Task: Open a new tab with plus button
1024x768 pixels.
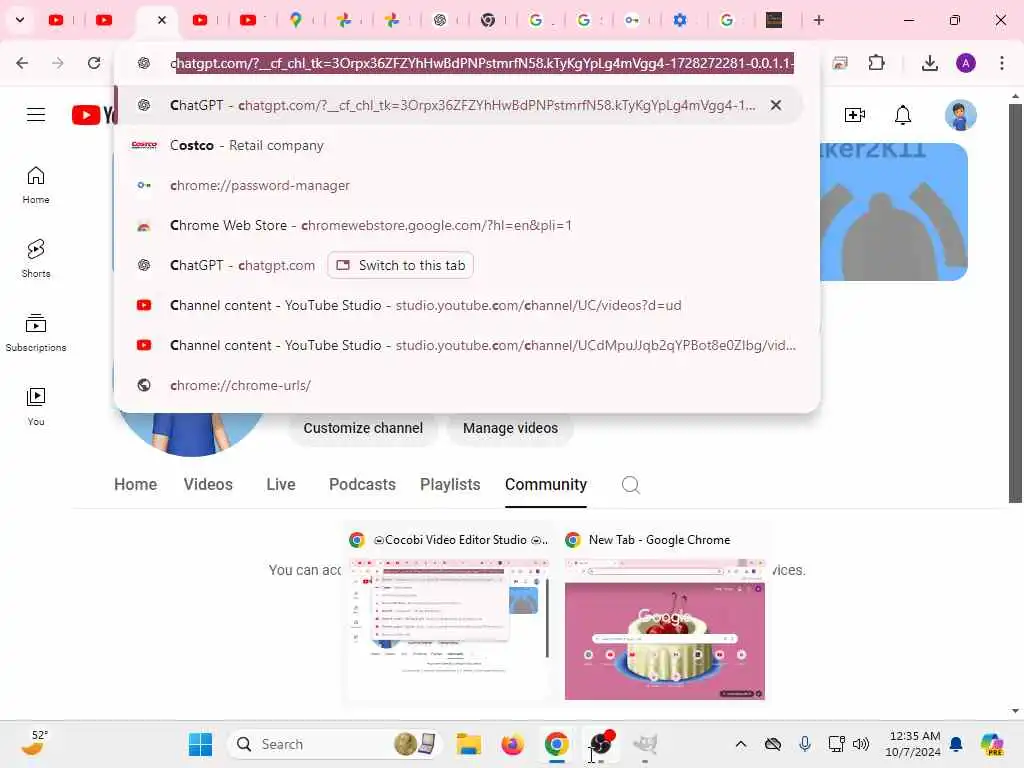Action: point(819,20)
